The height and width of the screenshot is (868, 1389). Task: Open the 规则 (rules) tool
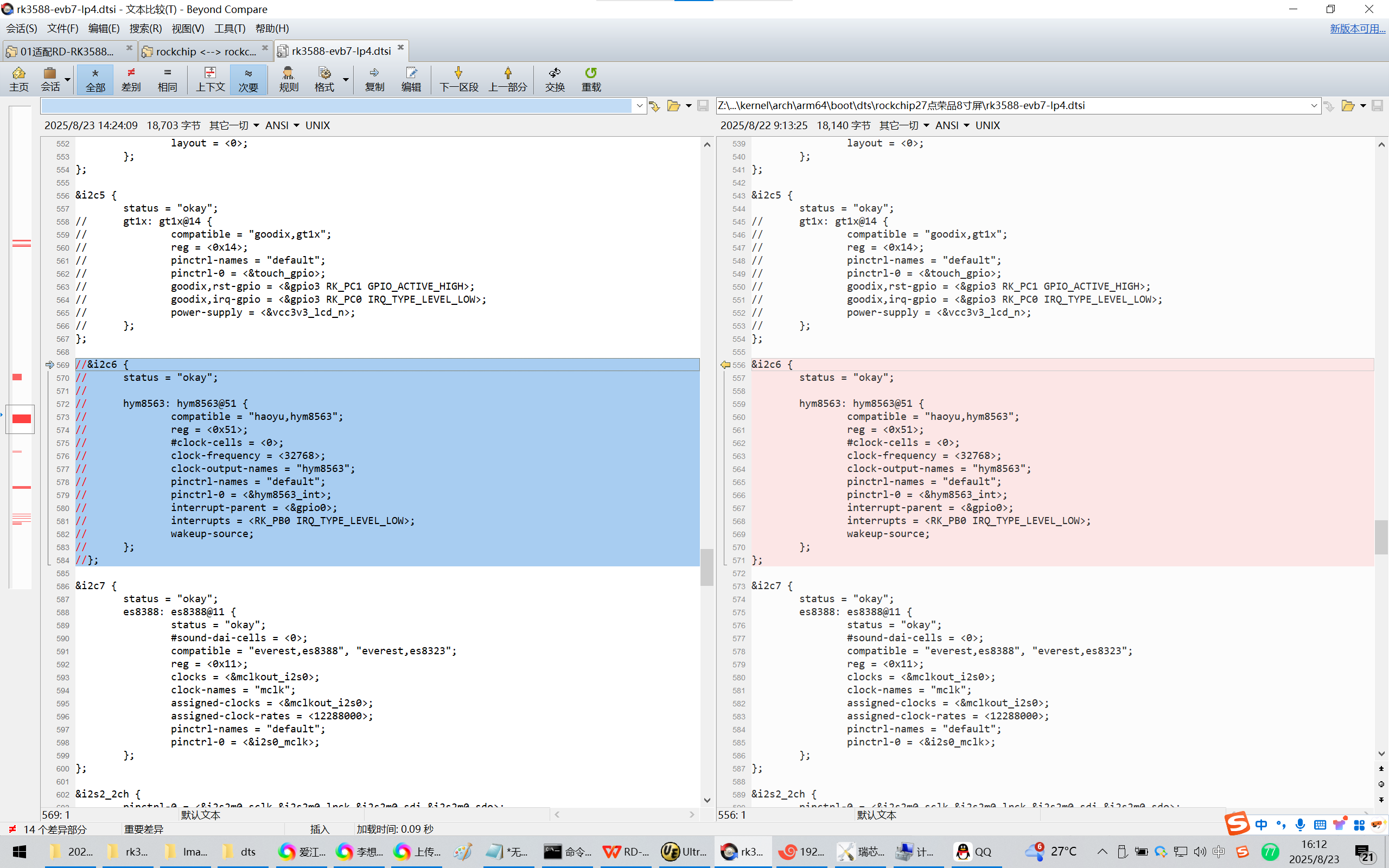[289, 79]
